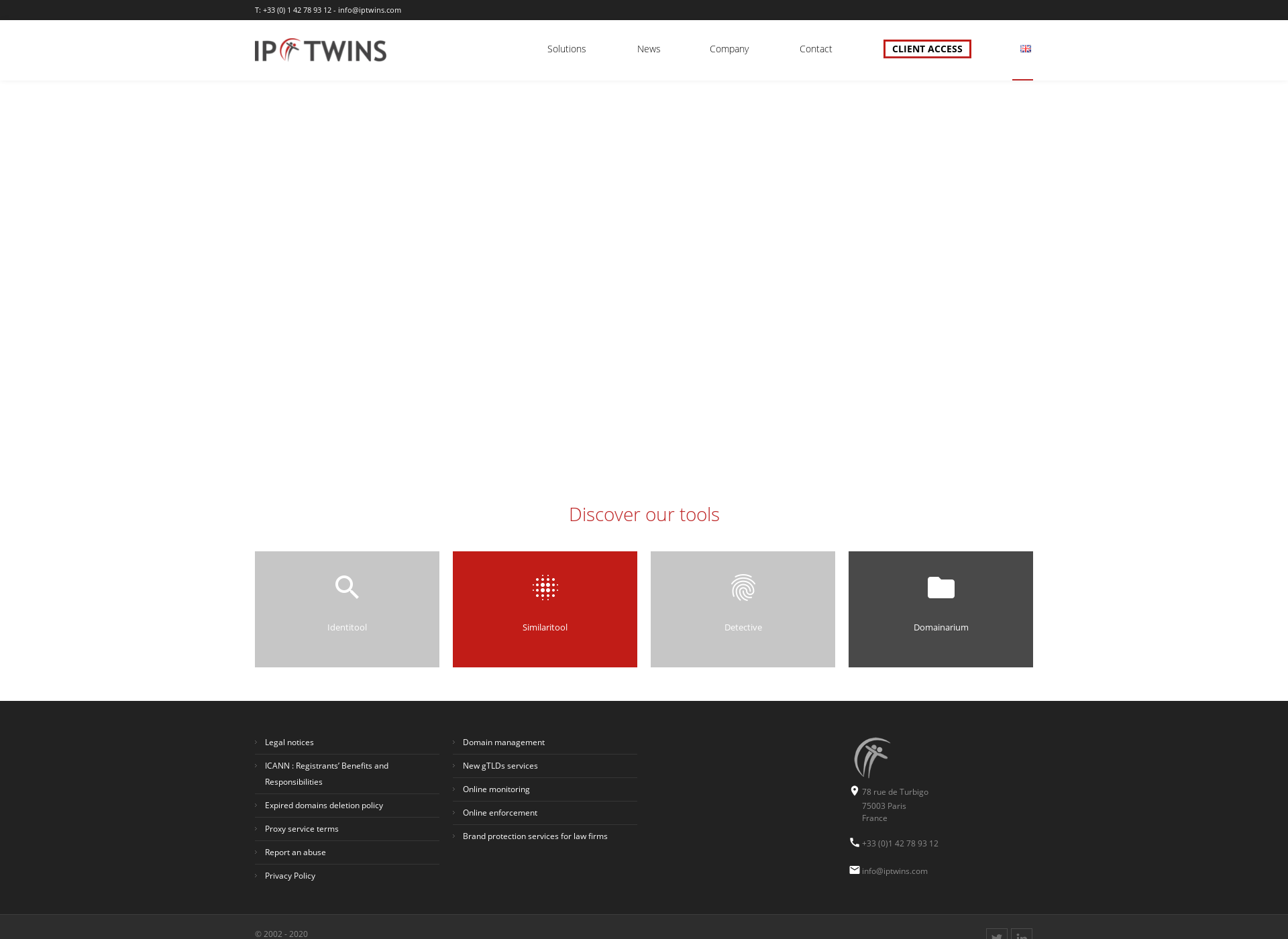Click the Detective fingerprint icon
Image resolution: width=1288 pixels, height=939 pixels.
[743, 587]
